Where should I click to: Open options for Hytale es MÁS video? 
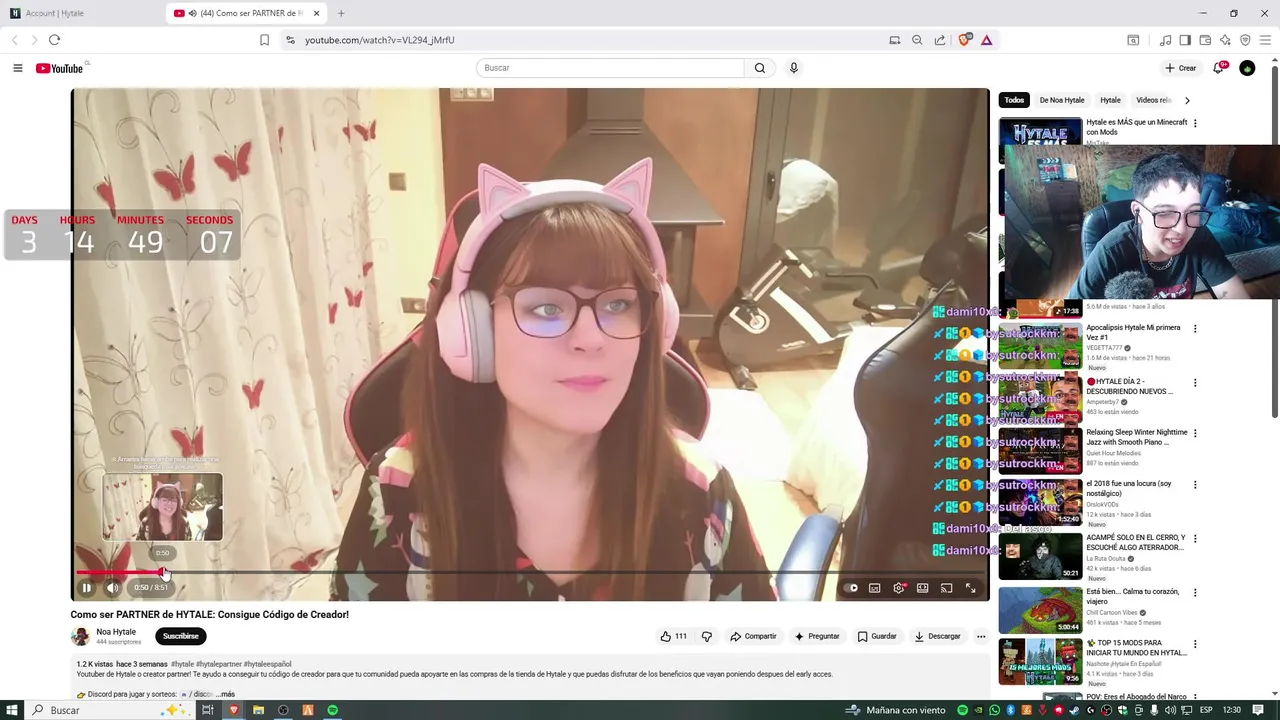click(1195, 124)
